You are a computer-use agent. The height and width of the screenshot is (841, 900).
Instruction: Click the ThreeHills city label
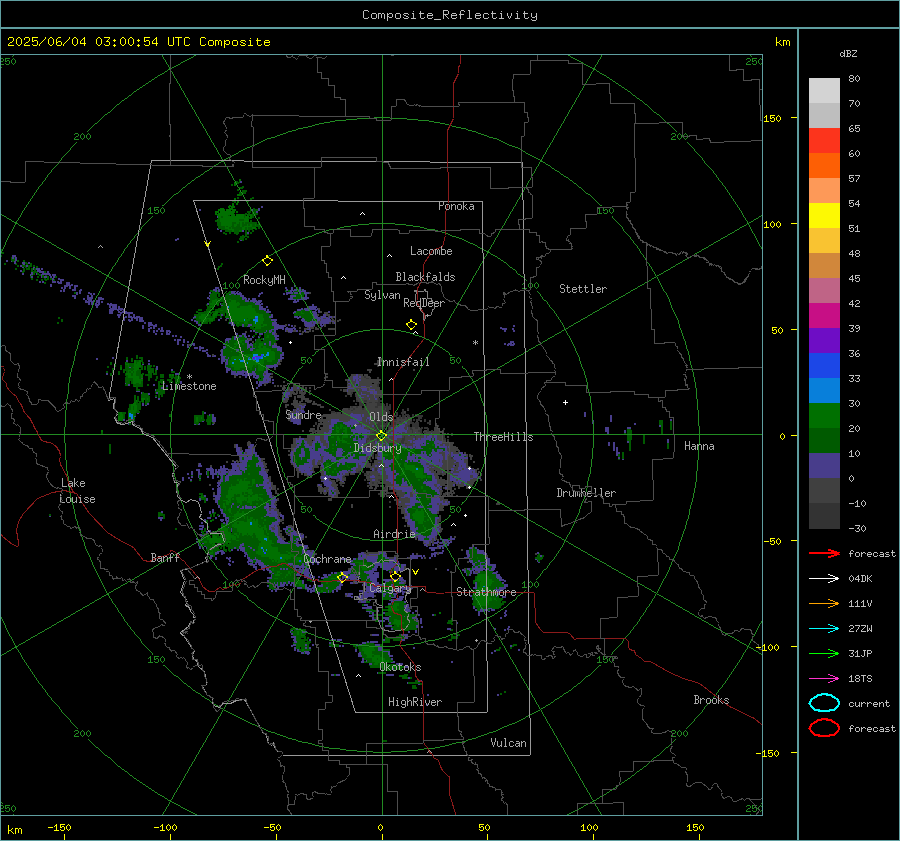(503, 437)
